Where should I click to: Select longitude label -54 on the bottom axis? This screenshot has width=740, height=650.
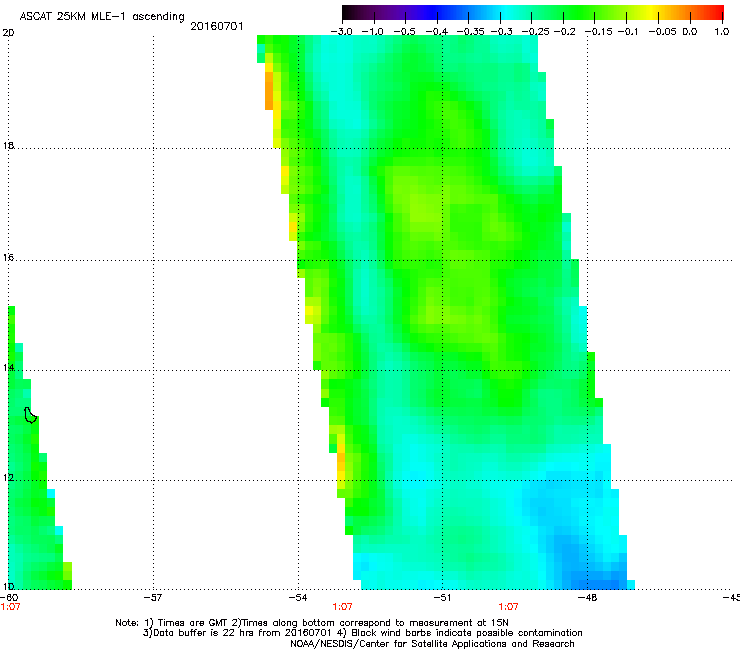tap(297, 598)
